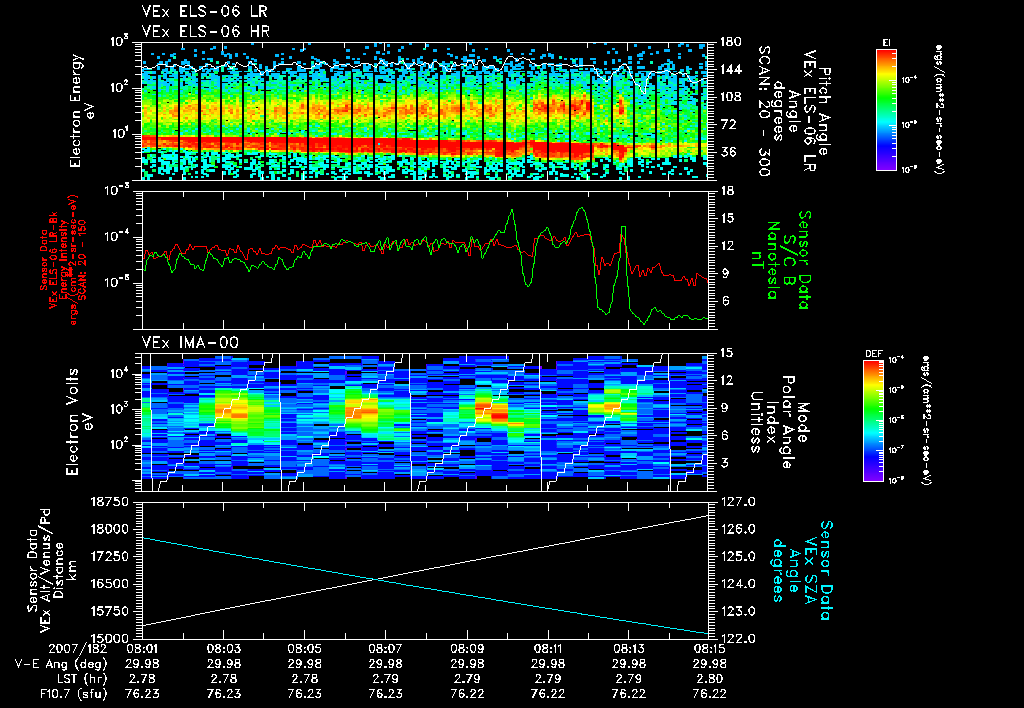Select the 'VEx ELS-06 LR' title
1024x708 pixels.
(x=204, y=12)
